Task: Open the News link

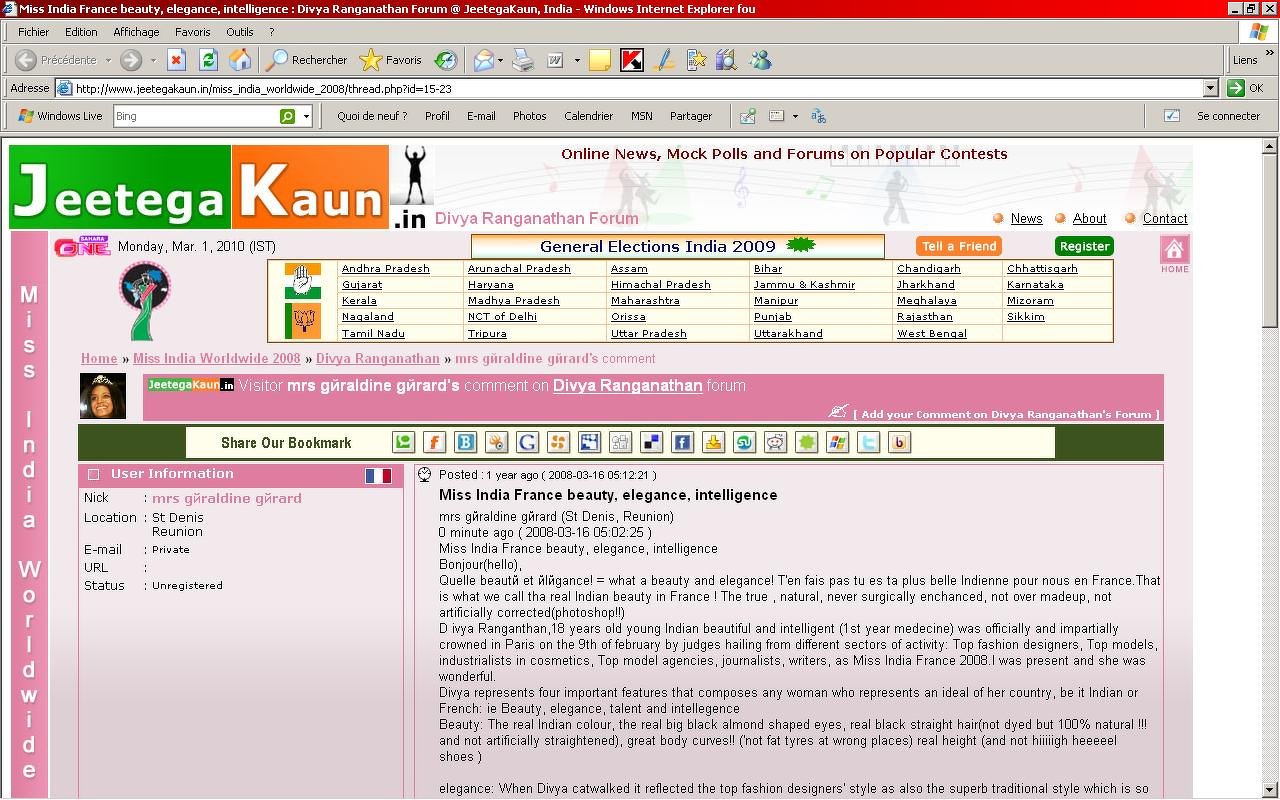Action: coord(1026,218)
